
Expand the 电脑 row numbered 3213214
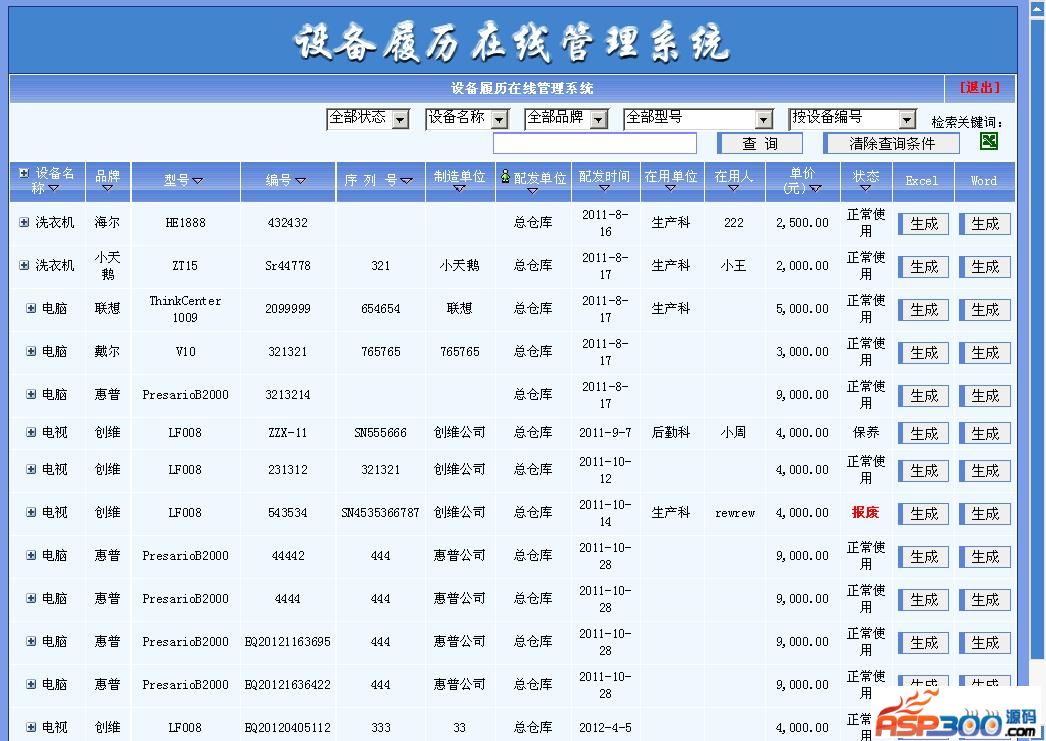pyautogui.click(x=31, y=394)
